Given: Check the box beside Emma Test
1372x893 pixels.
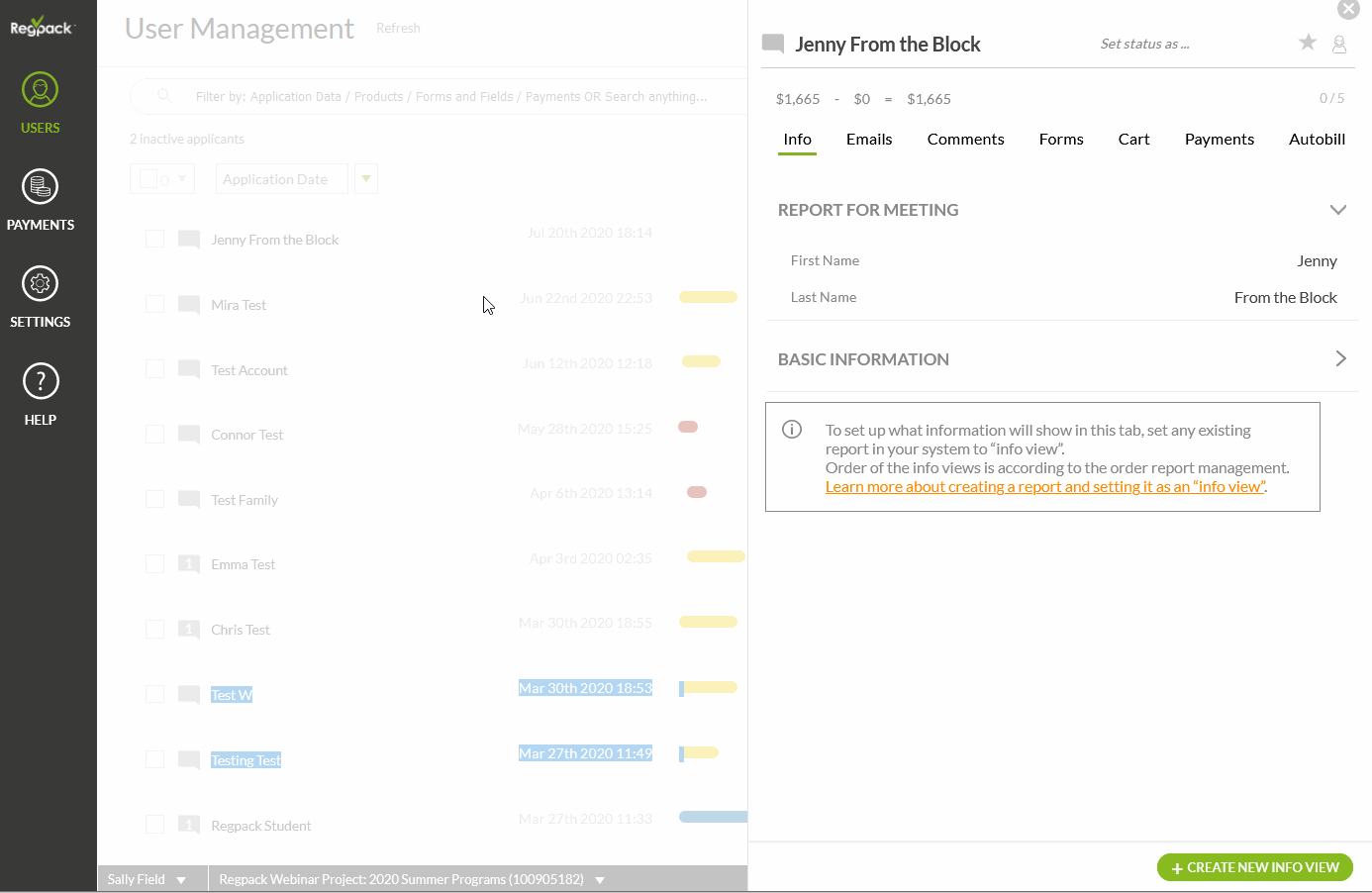Looking at the screenshot, I should [x=155, y=564].
